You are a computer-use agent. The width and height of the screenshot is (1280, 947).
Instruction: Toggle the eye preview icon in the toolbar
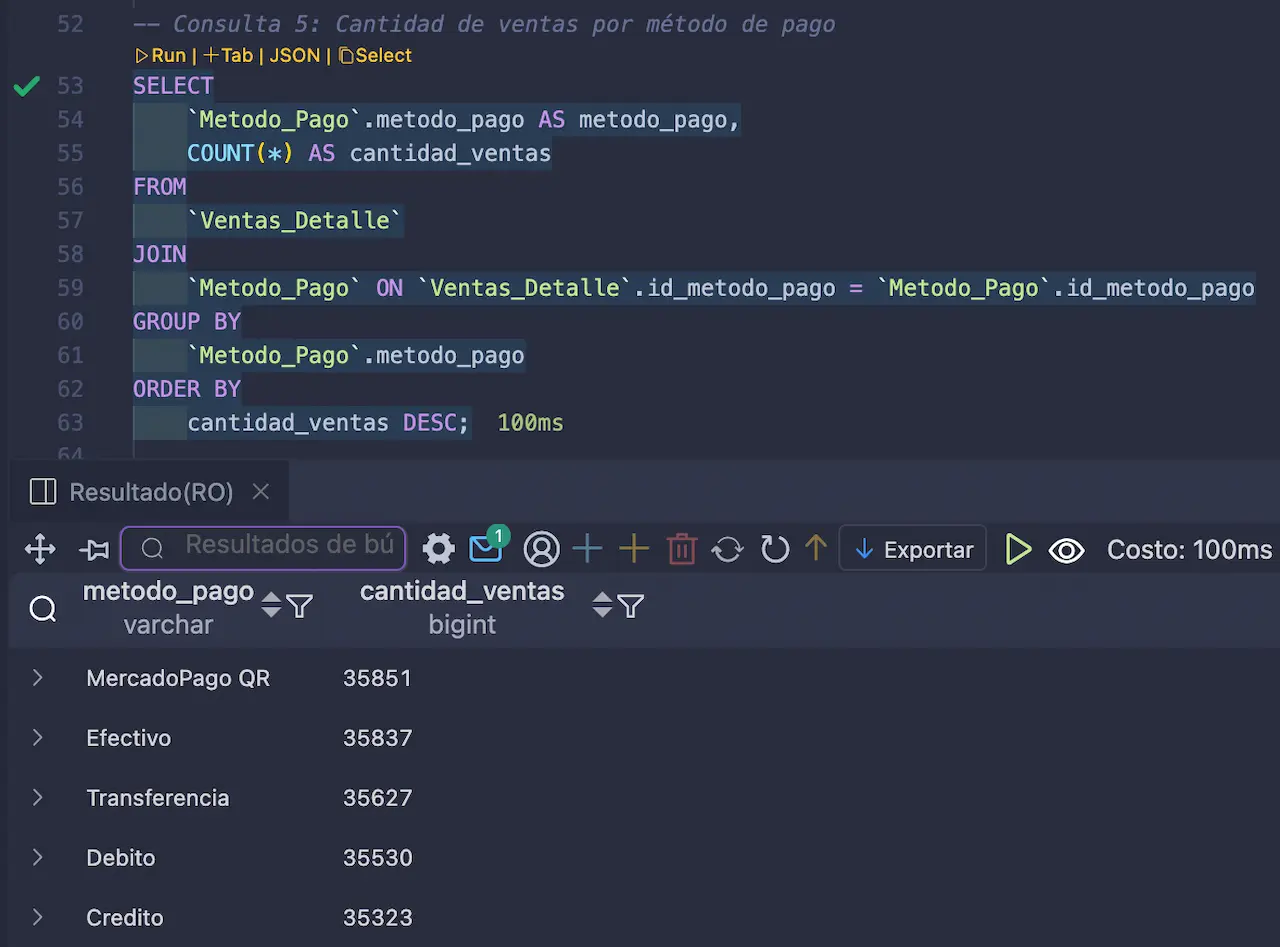[1066, 549]
